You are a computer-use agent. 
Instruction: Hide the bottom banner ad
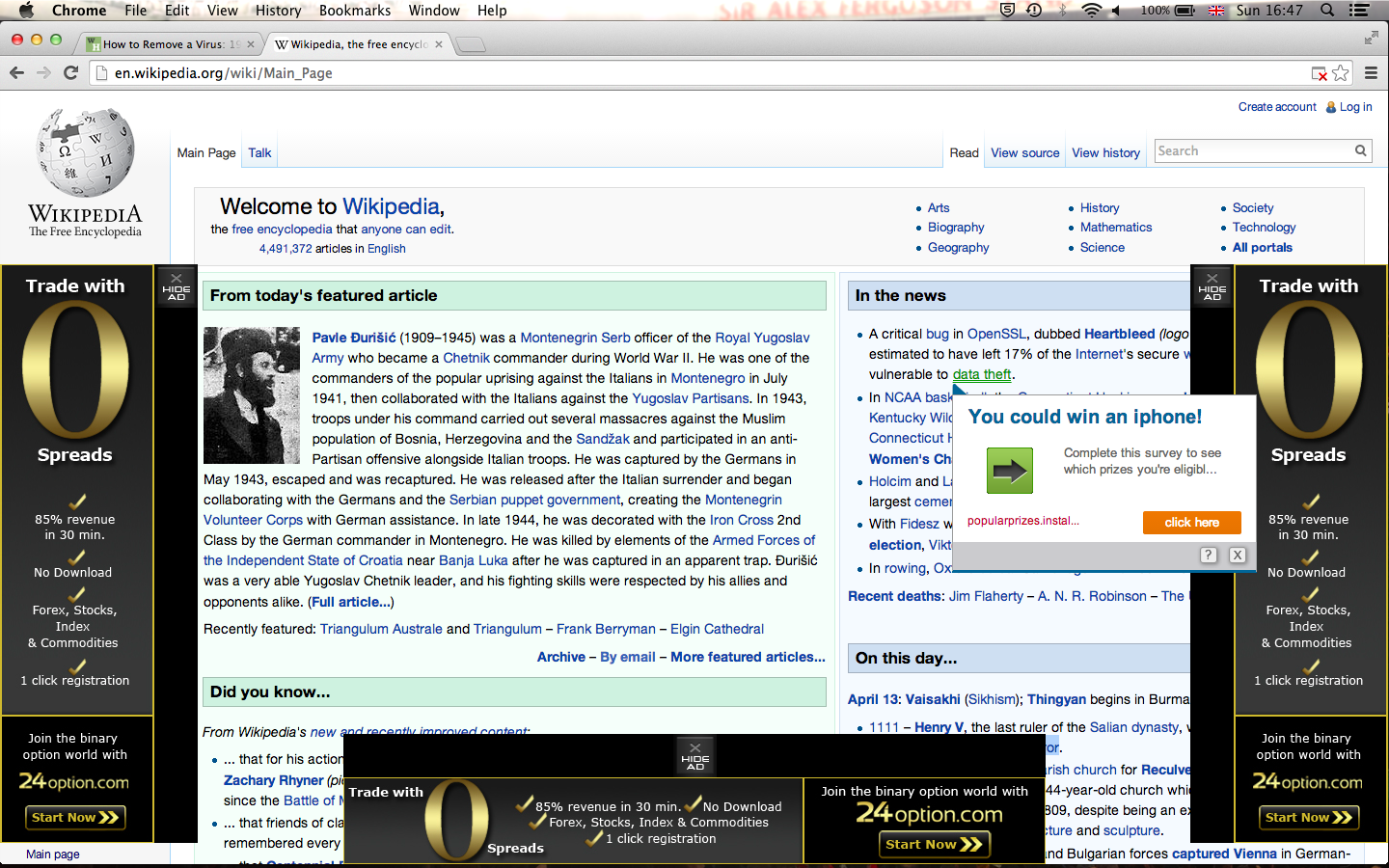tap(694, 757)
